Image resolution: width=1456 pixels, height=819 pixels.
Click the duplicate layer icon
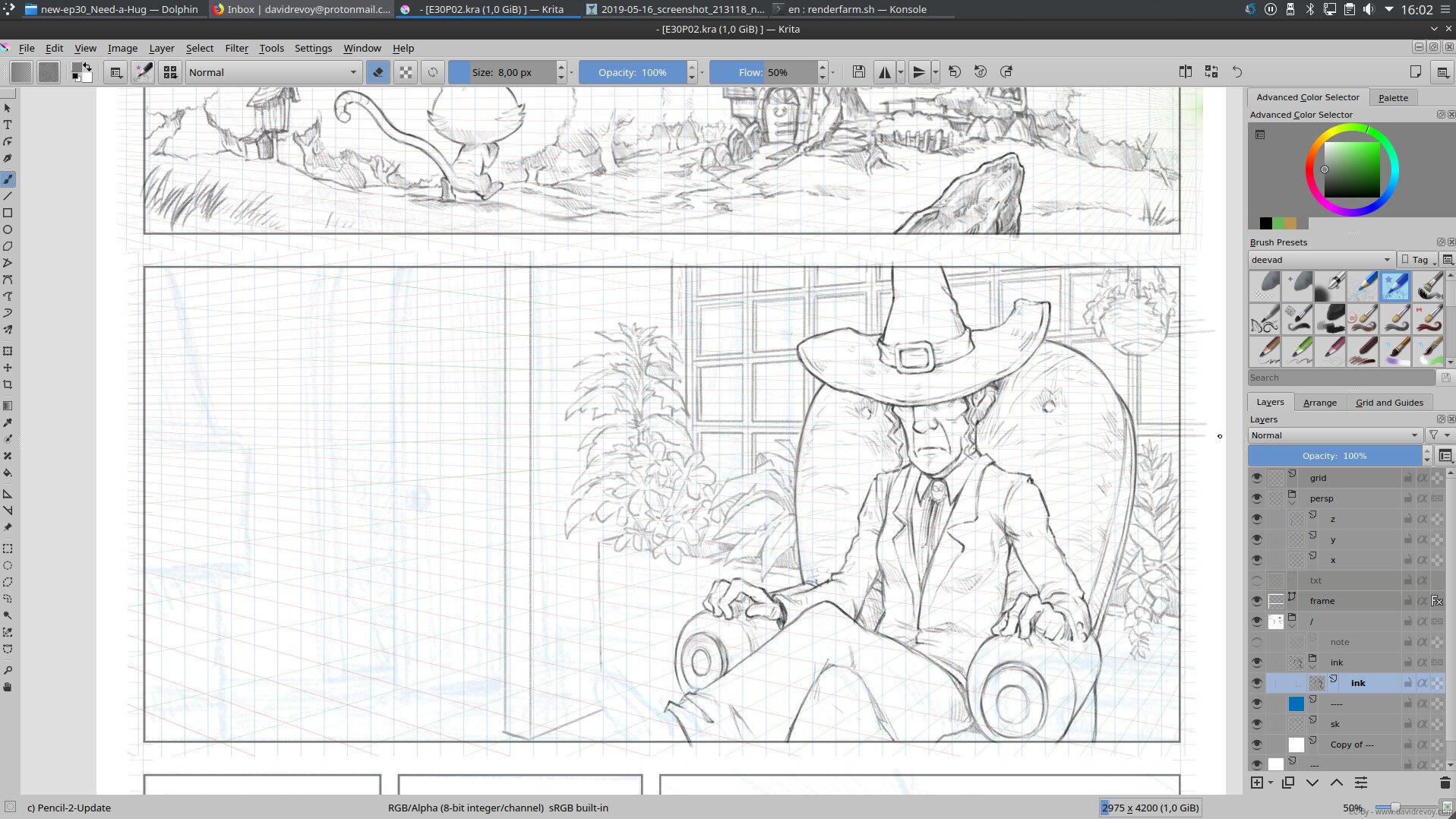1288,783
